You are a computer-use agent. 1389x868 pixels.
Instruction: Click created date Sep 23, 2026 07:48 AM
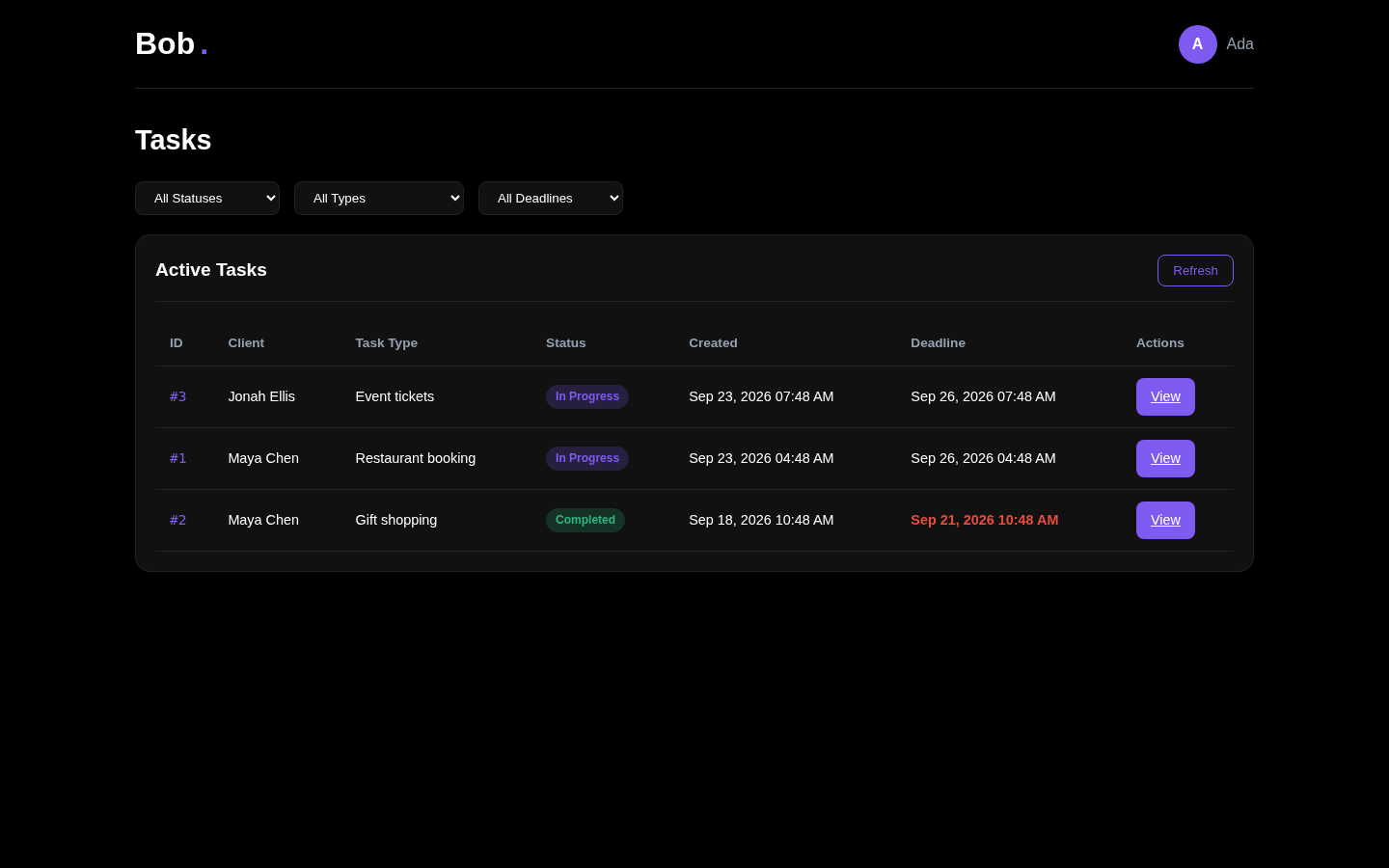pos(761,396)
